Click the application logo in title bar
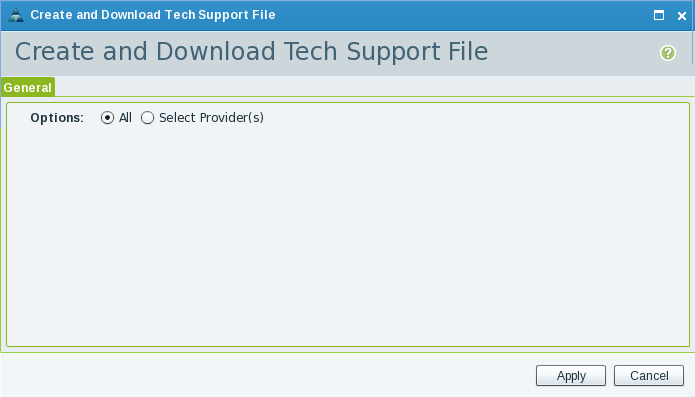Viewport: 695px width, 397px height. pyautogui.click(x=16, y=15)
